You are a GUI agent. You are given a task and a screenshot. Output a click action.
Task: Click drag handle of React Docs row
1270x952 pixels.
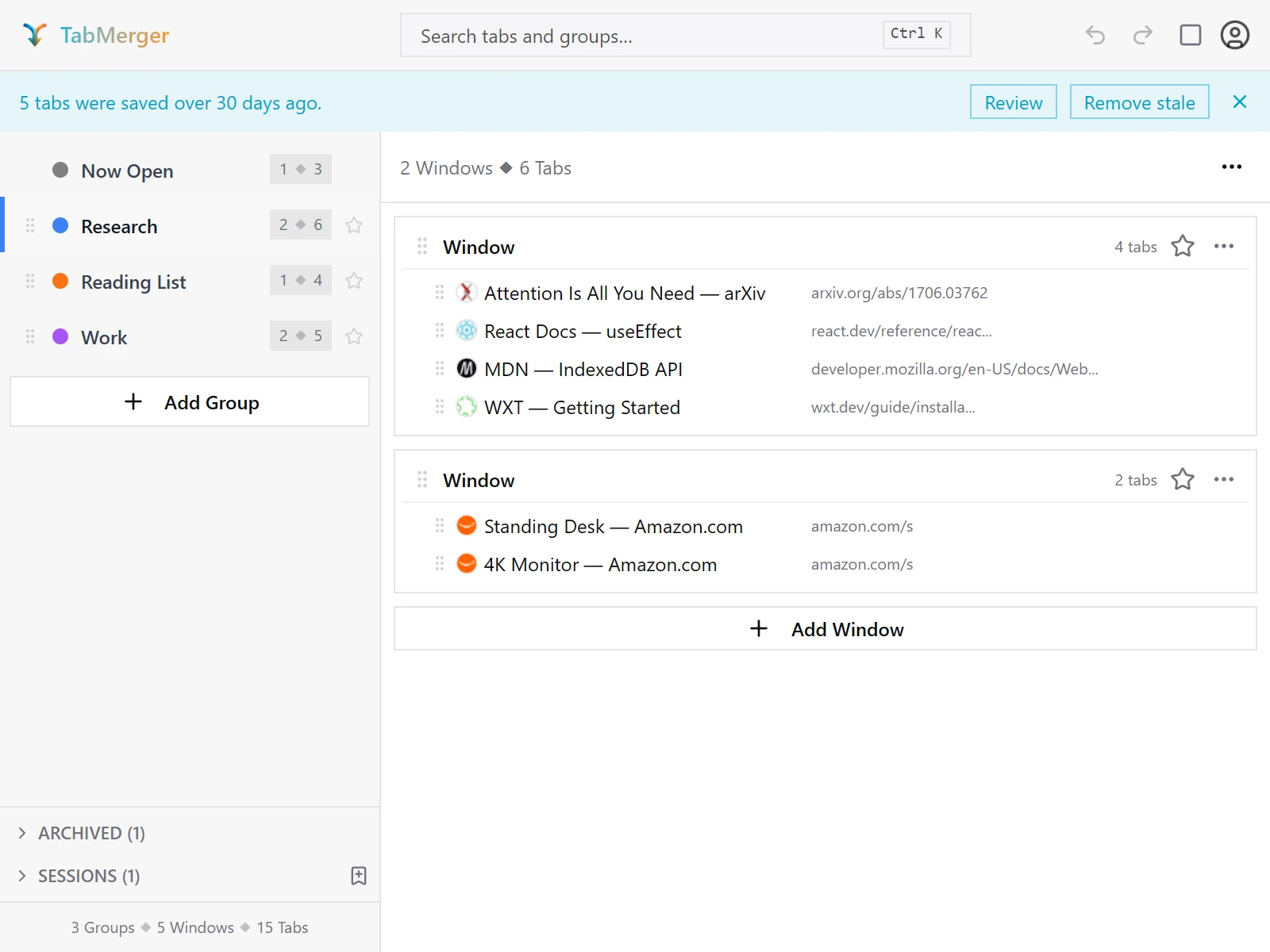tap(440, 330)
